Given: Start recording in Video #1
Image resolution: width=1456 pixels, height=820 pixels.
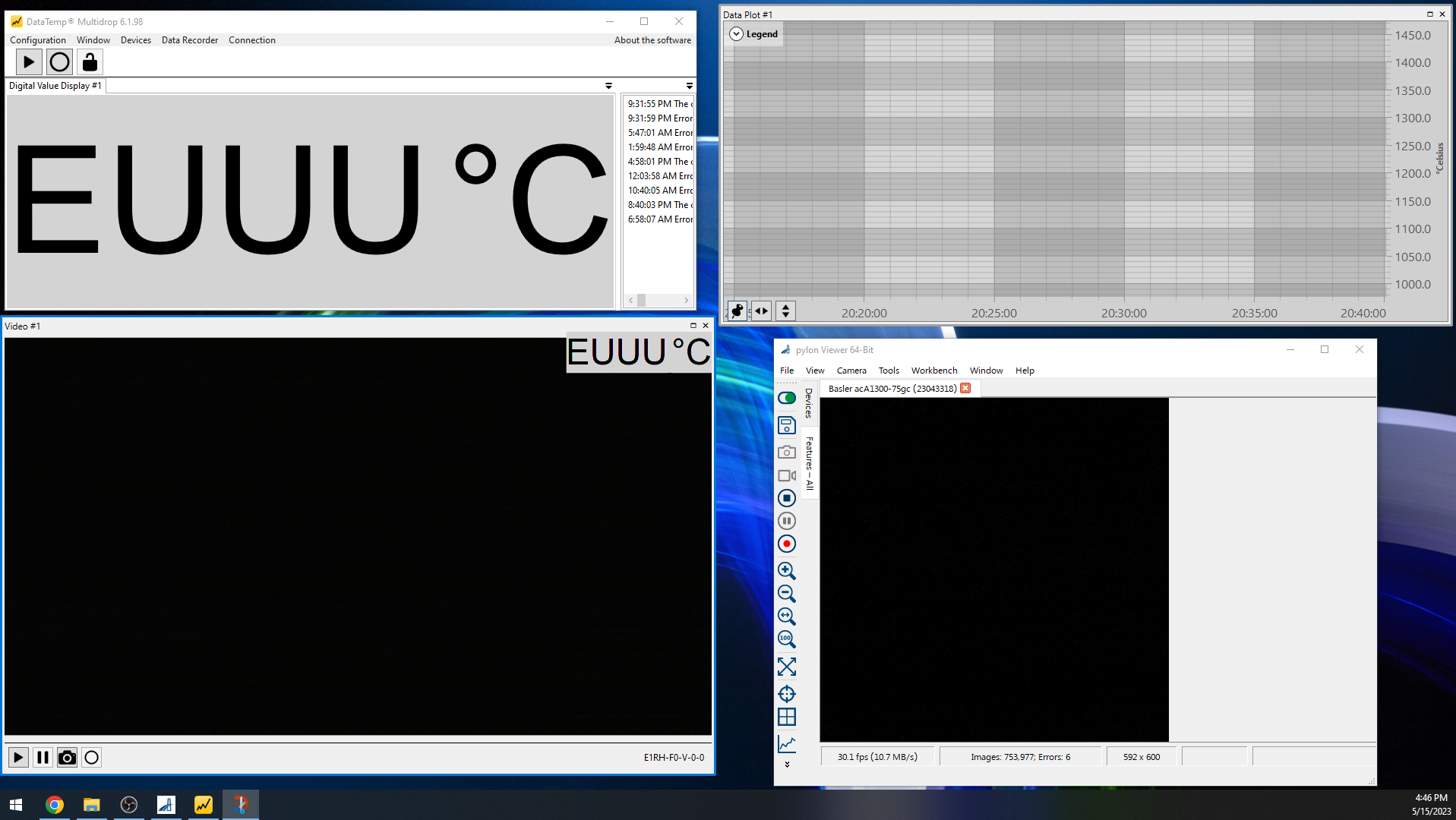Looking at the screenshot, I should [91, 758].
